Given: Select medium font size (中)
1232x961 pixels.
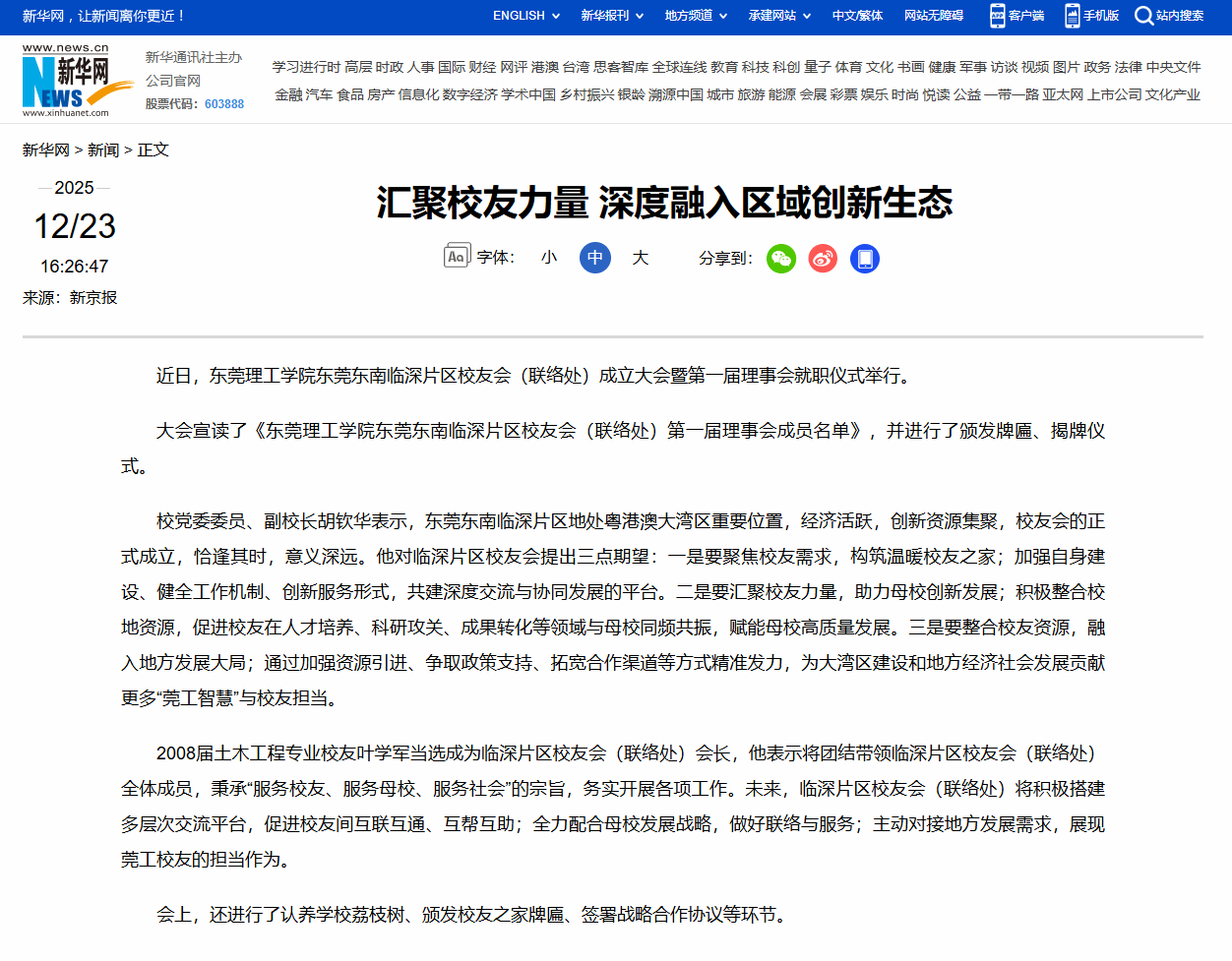Looking at the screenshot, I should 595,258.
